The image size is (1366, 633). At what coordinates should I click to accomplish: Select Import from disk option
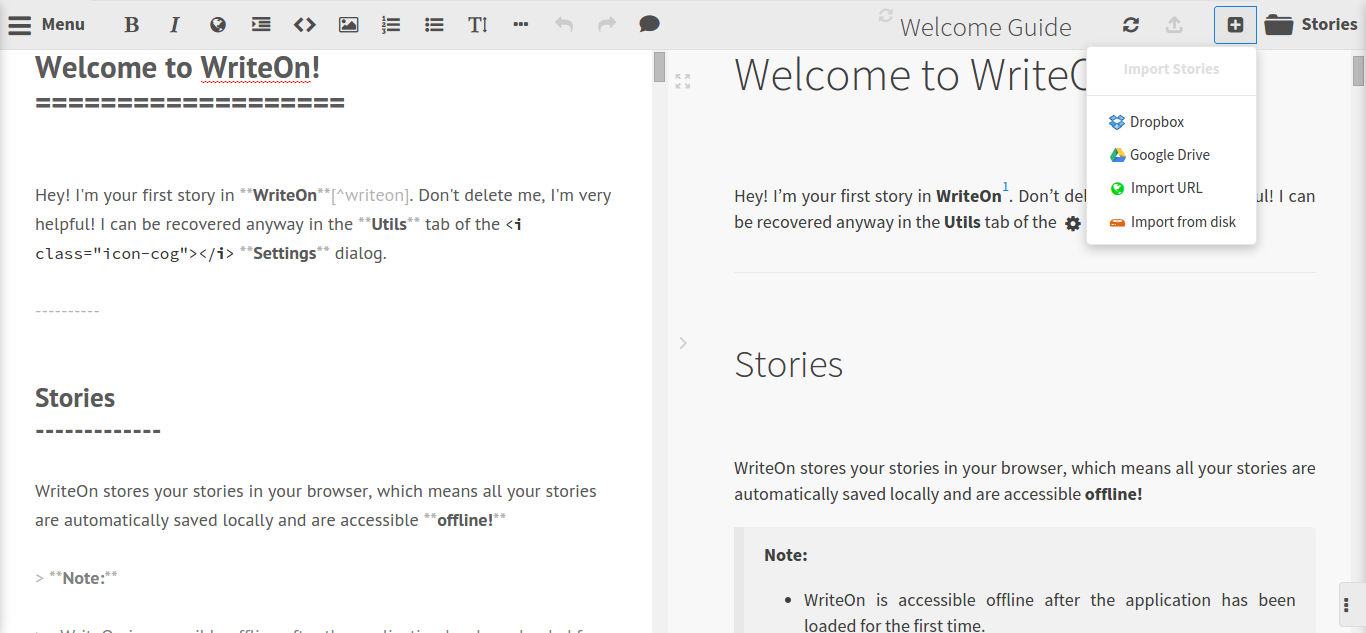[x=1171, y=222]
